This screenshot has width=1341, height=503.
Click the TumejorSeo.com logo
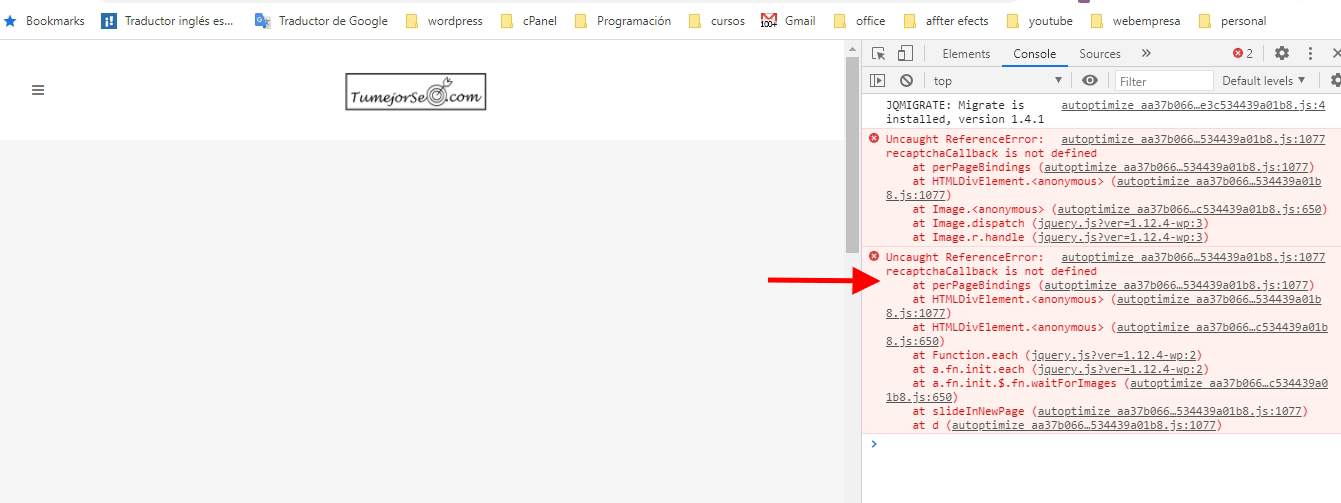[x=415, y=91]
